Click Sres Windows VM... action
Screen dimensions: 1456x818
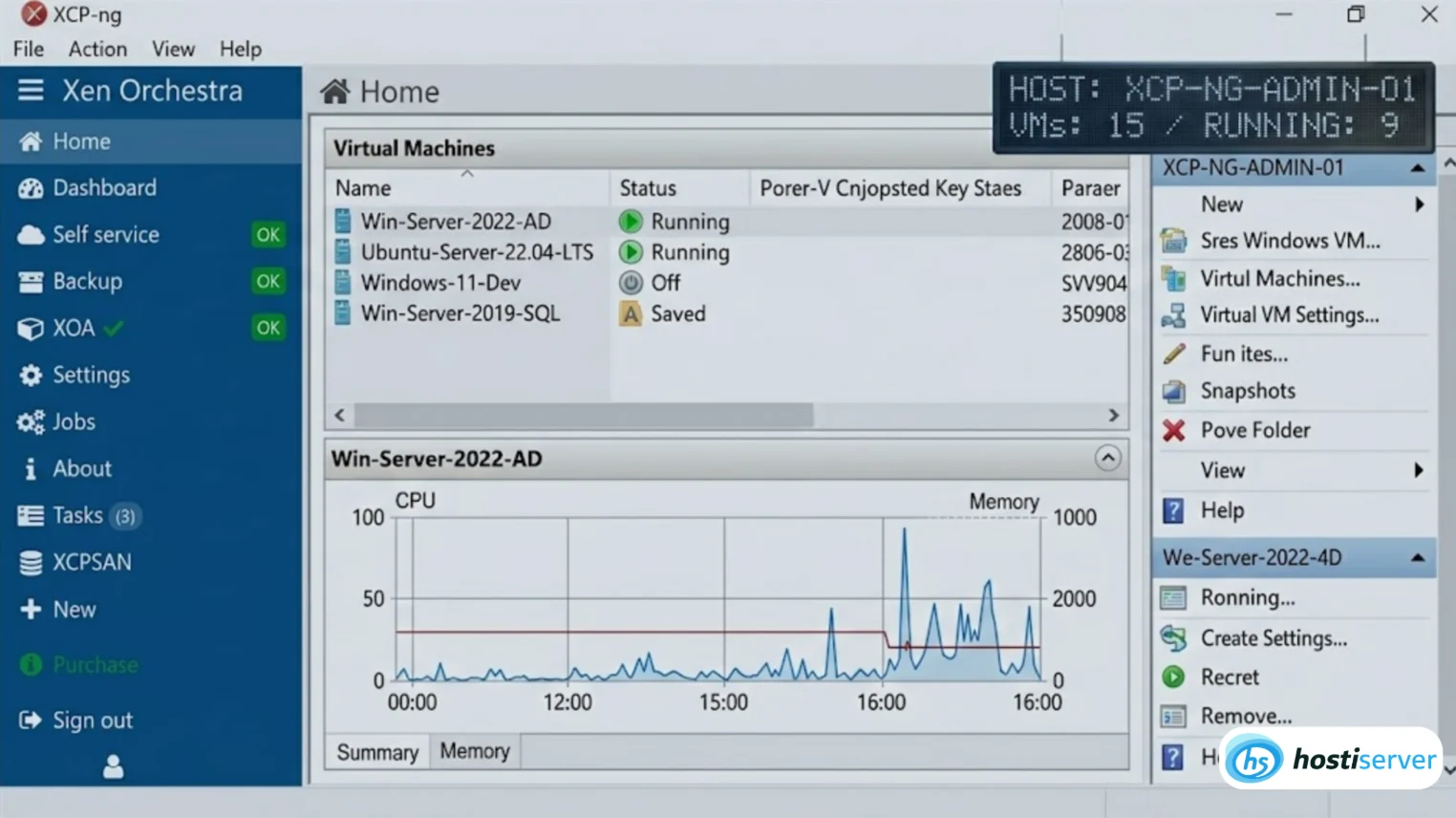1290,241
